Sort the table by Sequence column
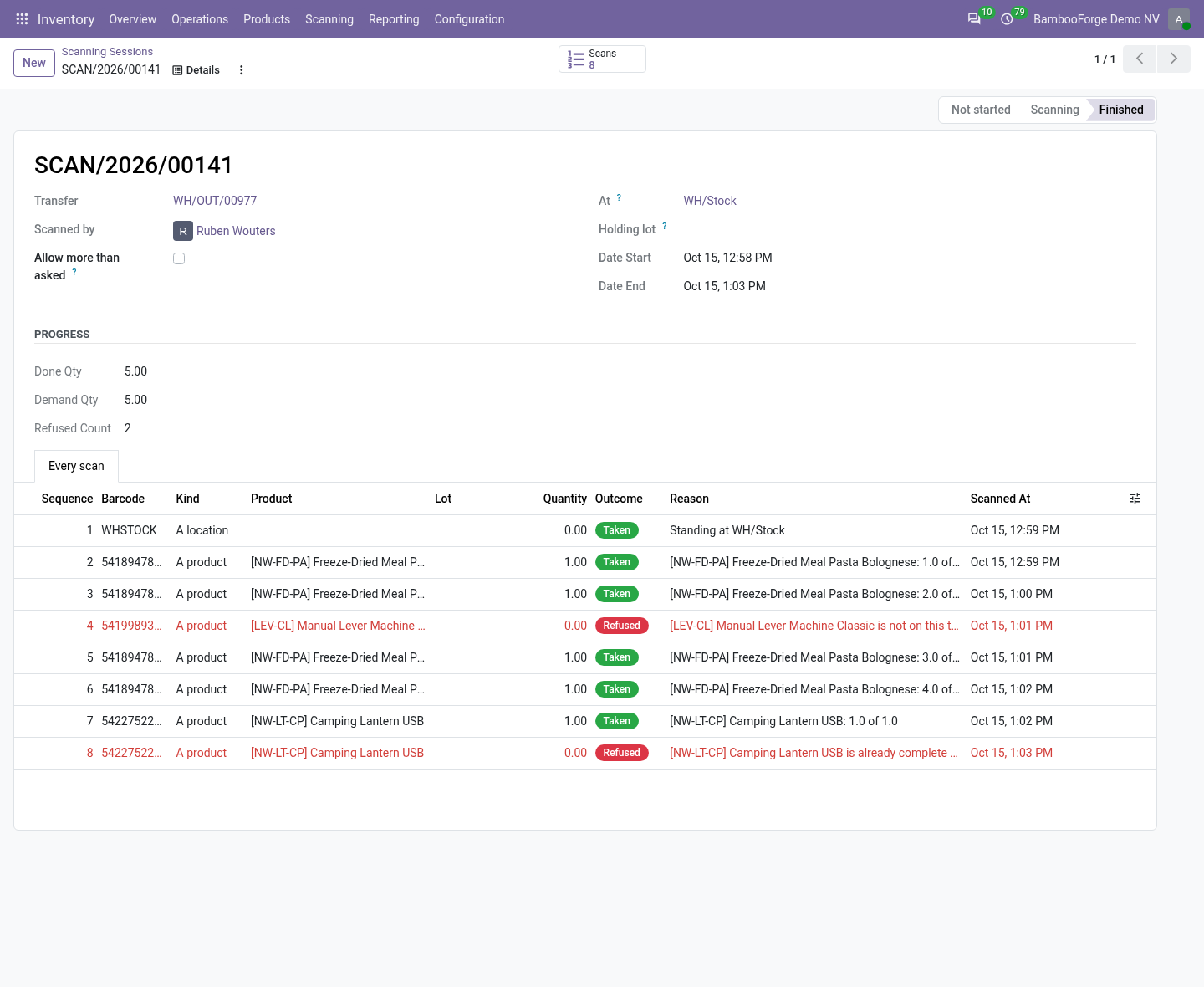 tap(67, 499)
